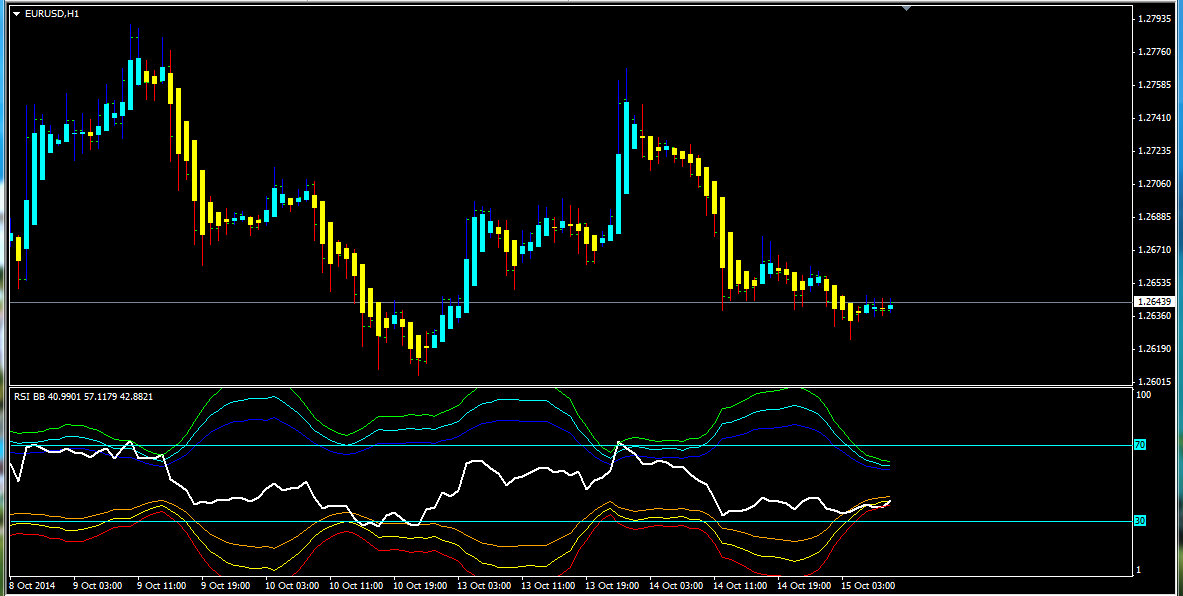Screen dimensions: 1183x596
Task: Click the 100 value on indicator scale
Action: 1144,395
